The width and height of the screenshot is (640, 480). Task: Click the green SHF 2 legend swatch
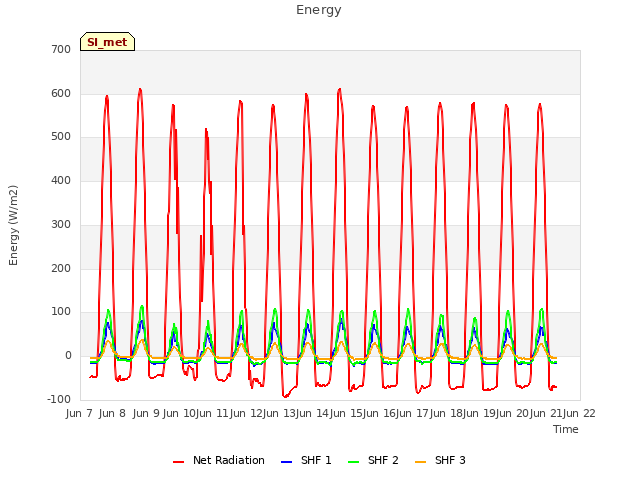(353, 462)
